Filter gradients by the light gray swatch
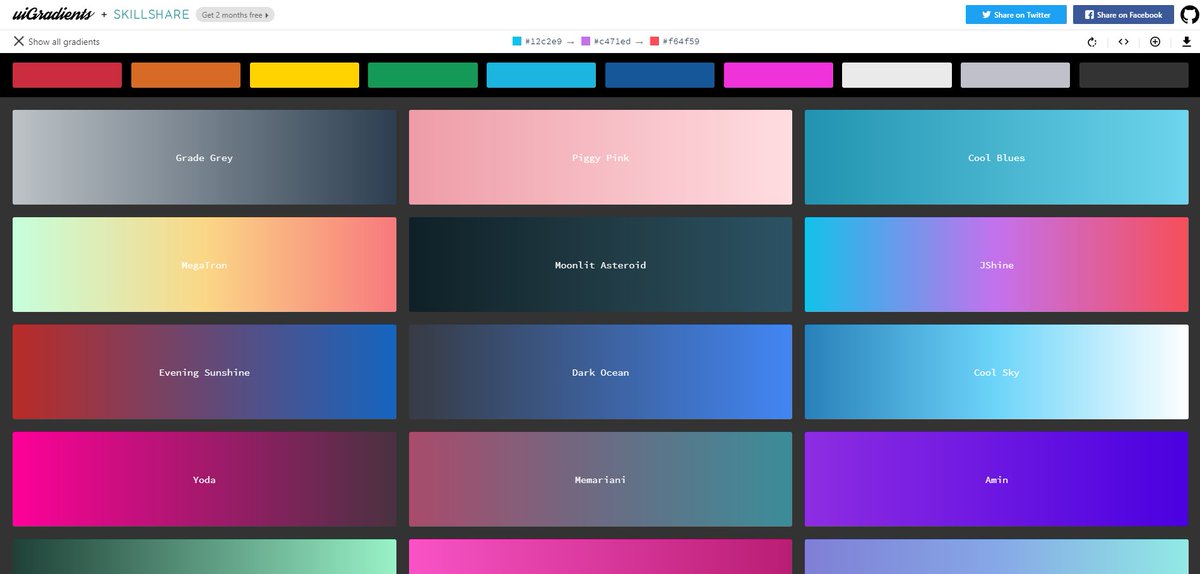Viewport: 1200px width, 574px height. point(1015,75)
